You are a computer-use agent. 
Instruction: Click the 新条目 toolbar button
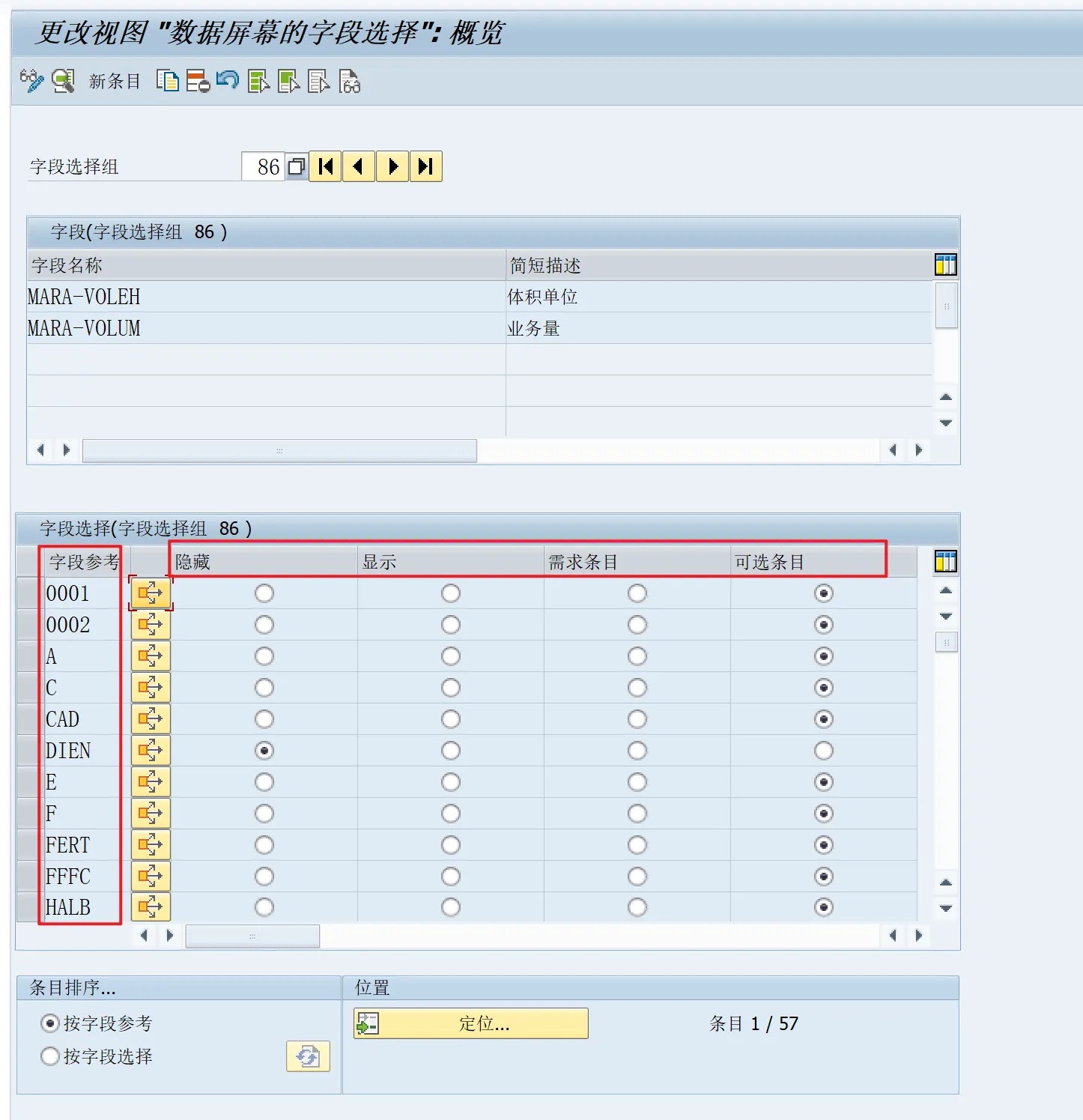click(x=115, y=81)
